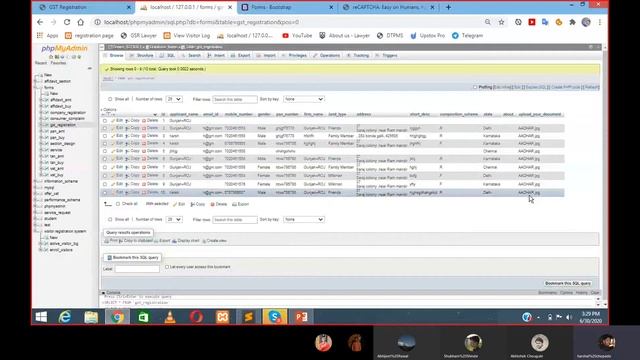
Task: Open Opera browser from taskbar
Action: click(x=196, y=317)
